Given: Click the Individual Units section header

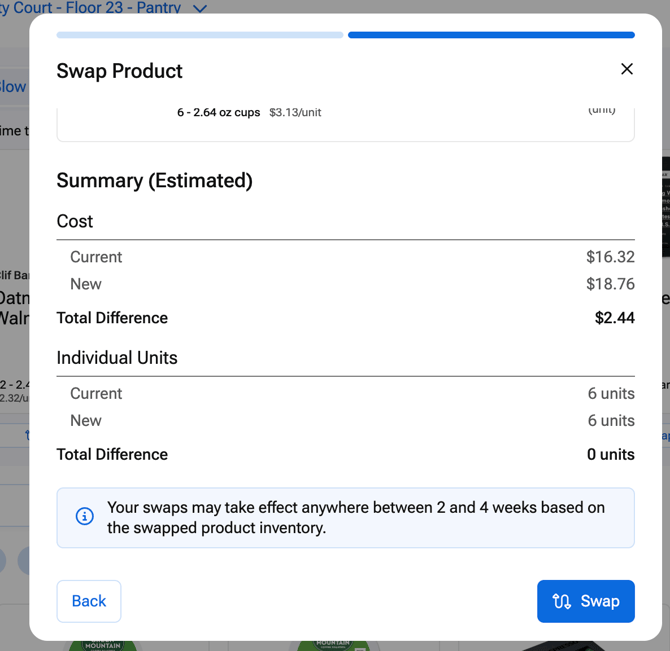Looking at the screenshot, I should (x=117, y=357).
